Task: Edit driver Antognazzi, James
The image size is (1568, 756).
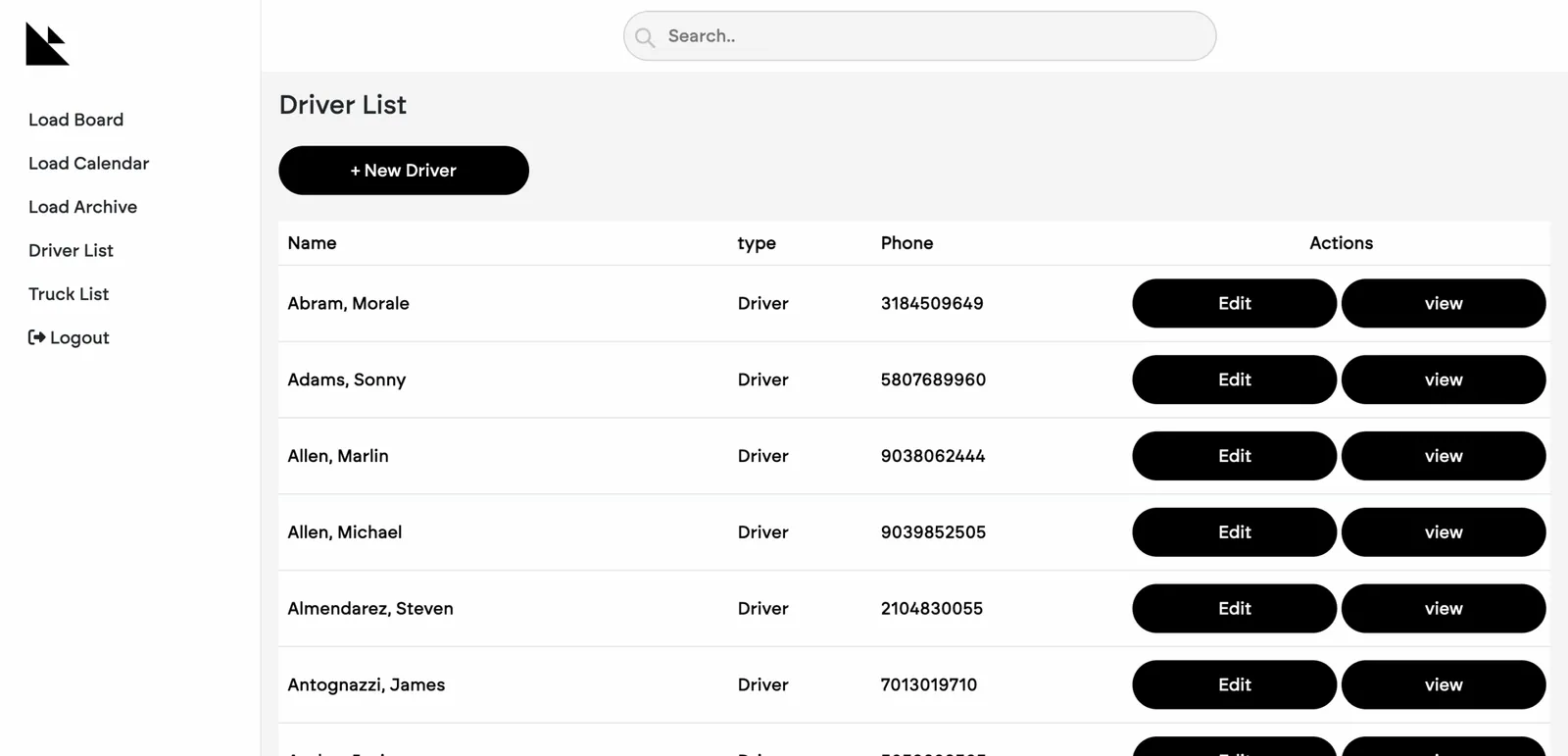Action: click(x=1234, y=684)
